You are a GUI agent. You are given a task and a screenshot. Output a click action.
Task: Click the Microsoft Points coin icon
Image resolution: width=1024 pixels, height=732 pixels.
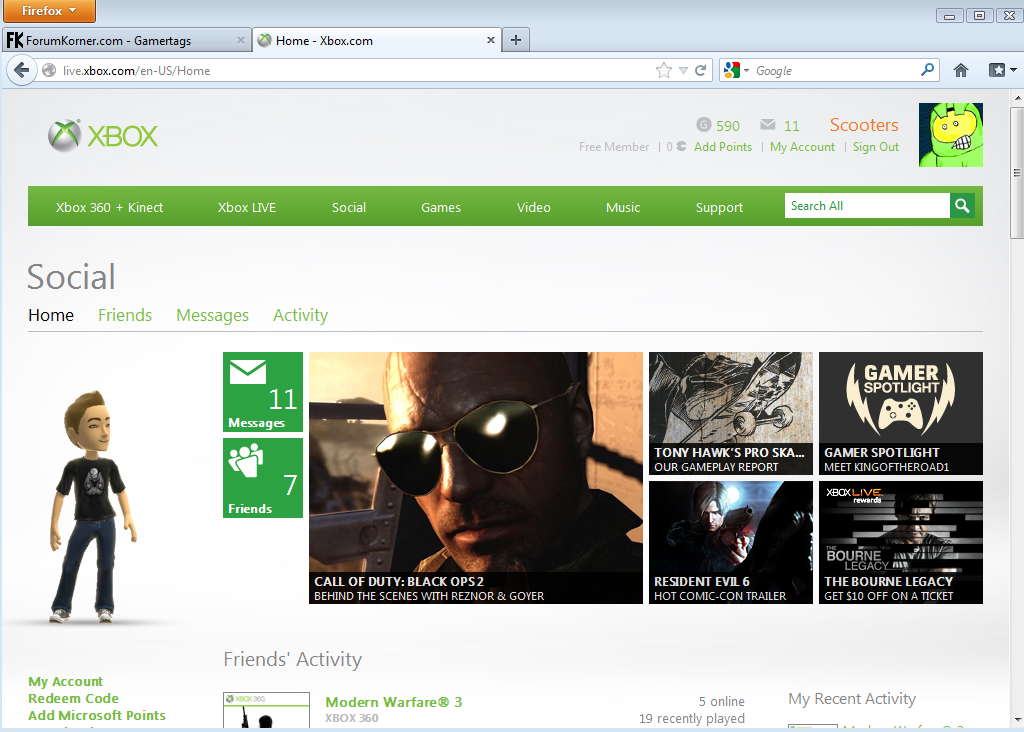(x=681, y=146)
